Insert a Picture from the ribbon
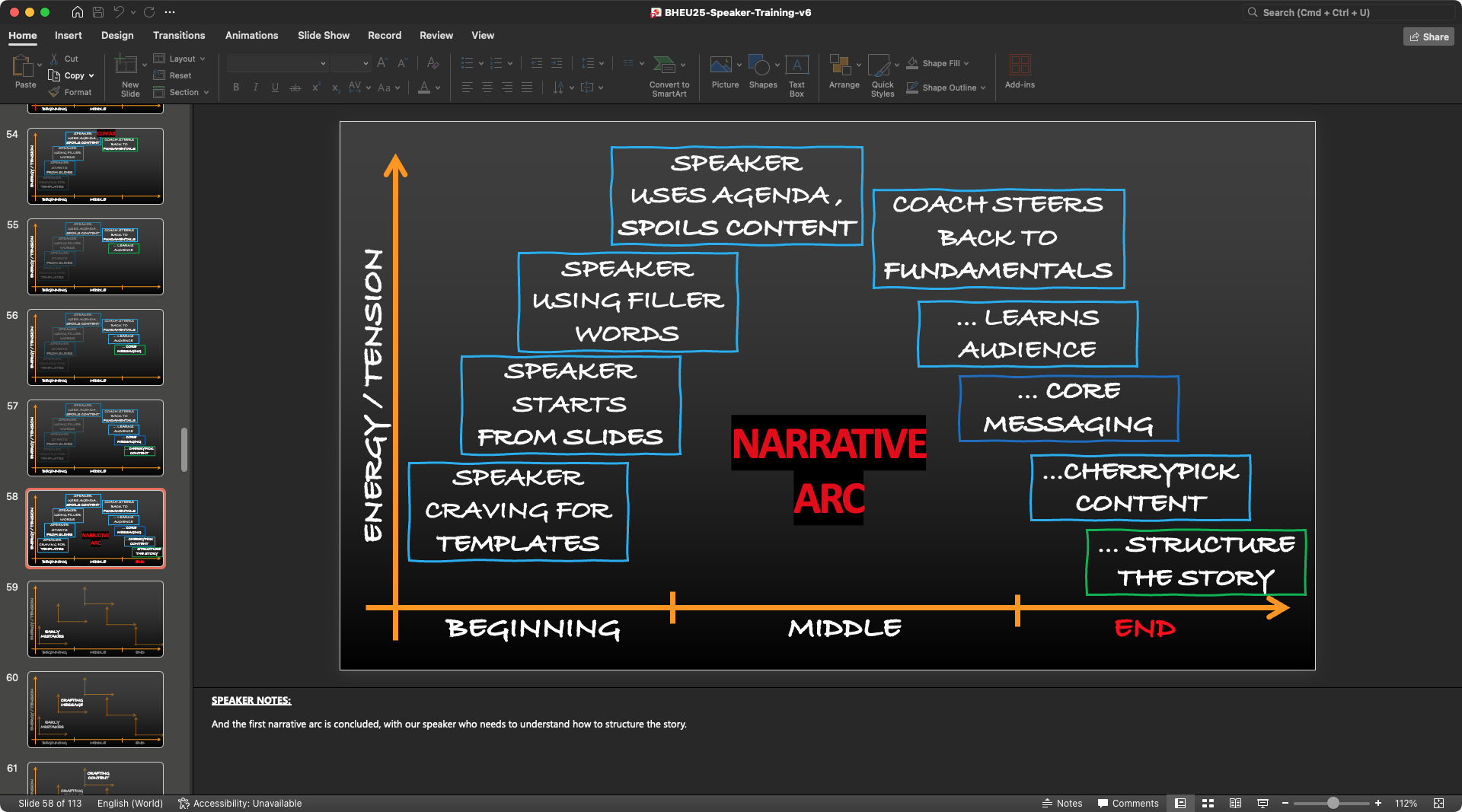Viewport: 1462px width, 812px height. click(720, 65)
